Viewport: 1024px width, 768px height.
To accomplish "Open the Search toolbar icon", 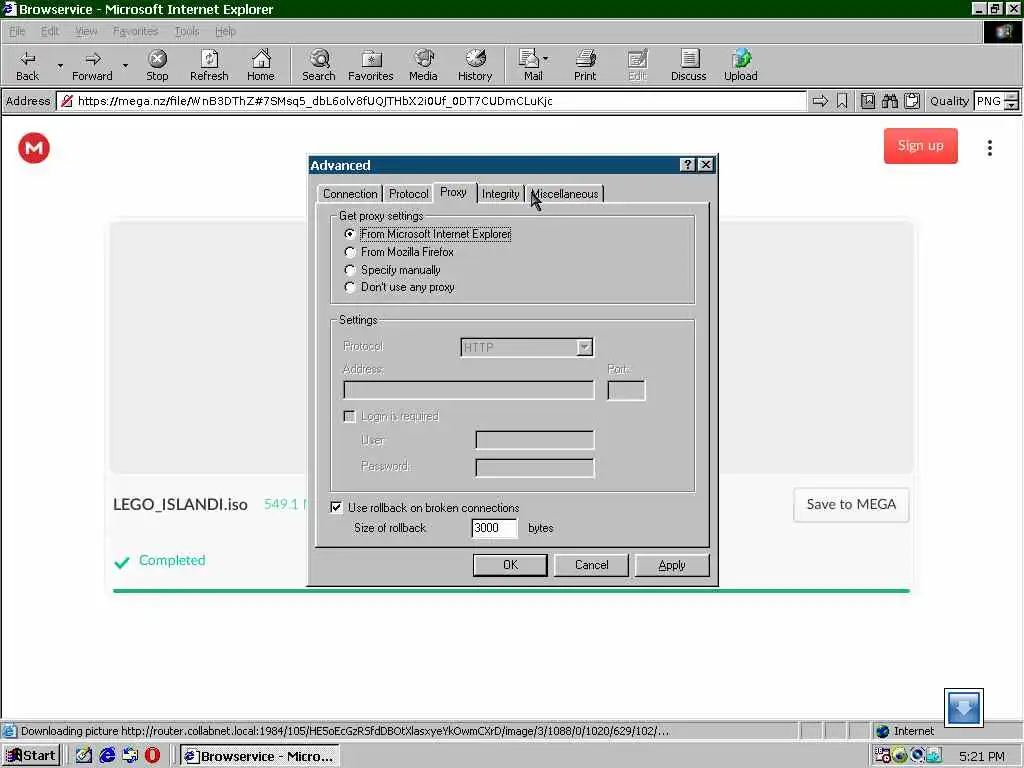I will point(319,65).
